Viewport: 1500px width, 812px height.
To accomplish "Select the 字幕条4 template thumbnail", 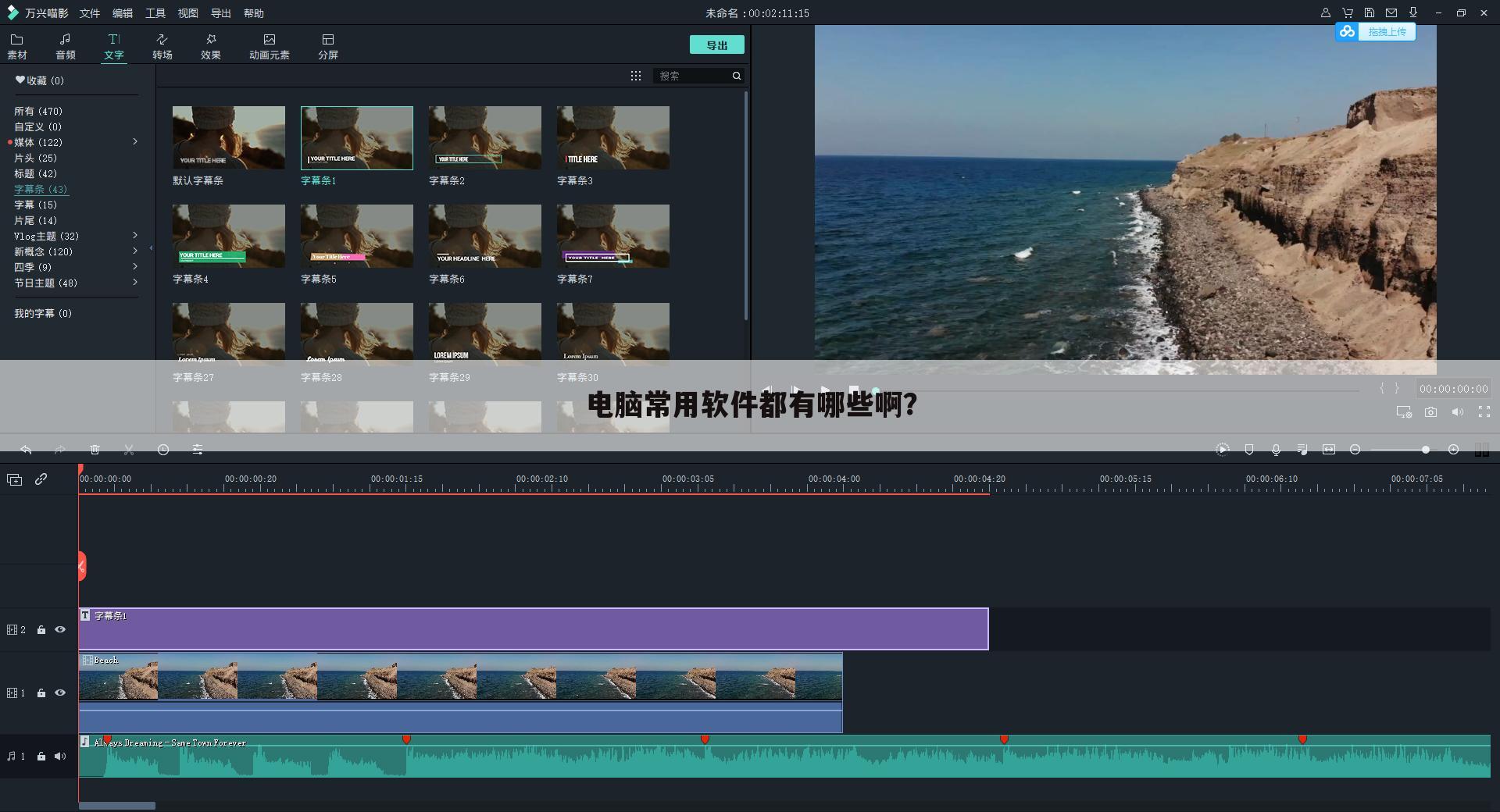I will [x=229, y=237].
